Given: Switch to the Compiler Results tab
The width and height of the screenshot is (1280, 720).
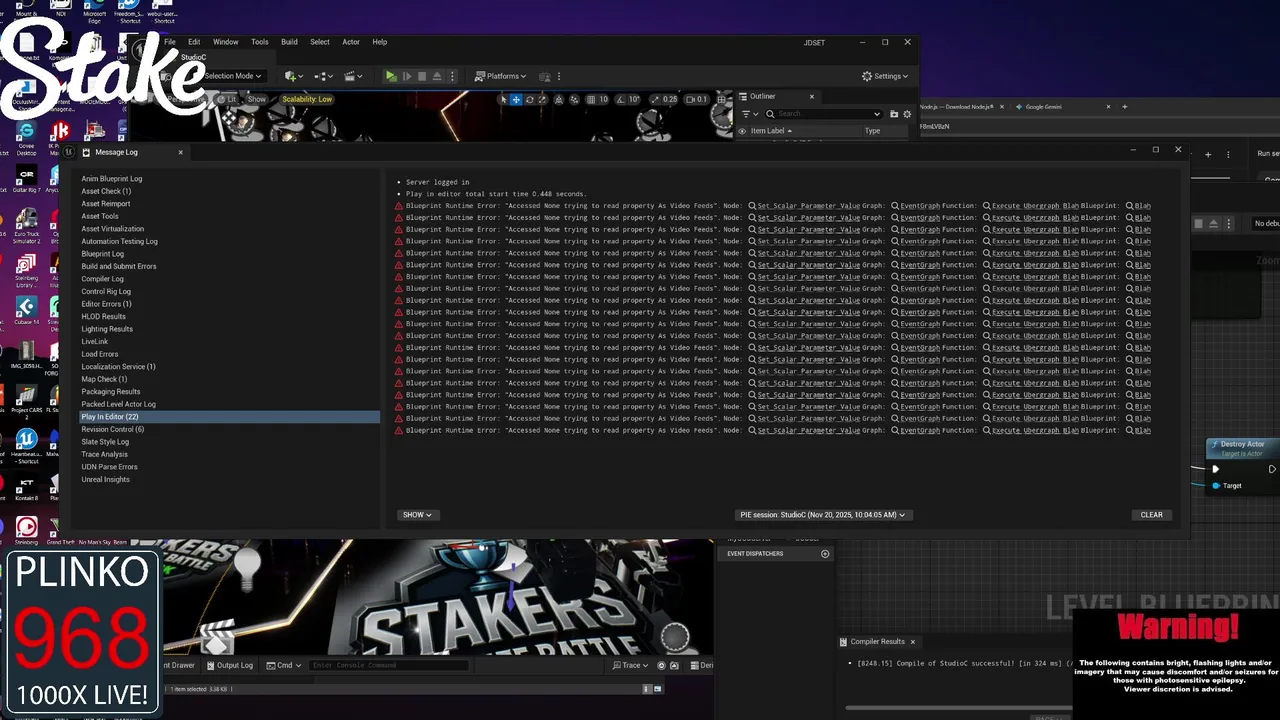Looking at the screenshot, I should (x=877, y=642).
